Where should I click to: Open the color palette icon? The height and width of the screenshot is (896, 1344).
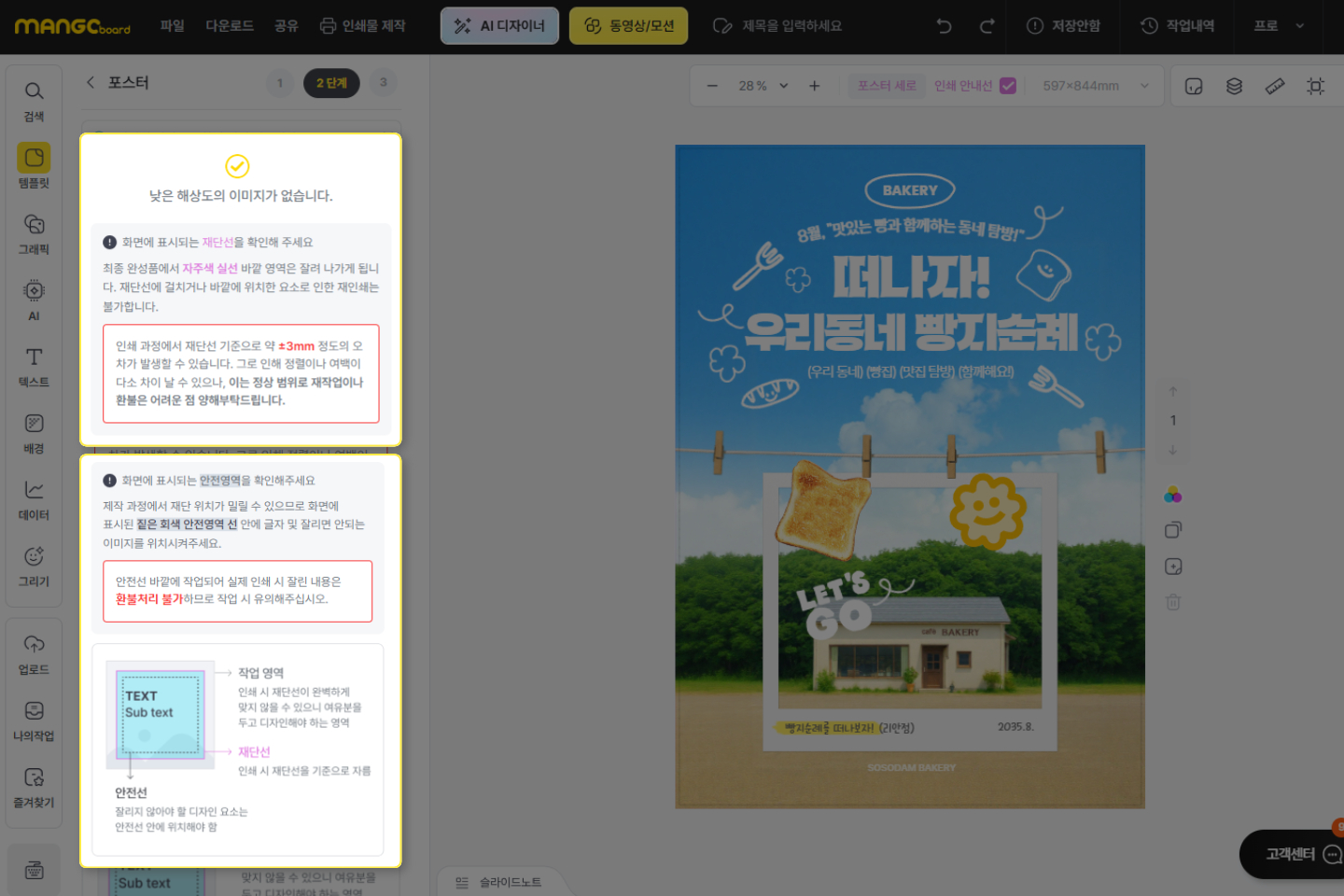(x=1173, y=495)
